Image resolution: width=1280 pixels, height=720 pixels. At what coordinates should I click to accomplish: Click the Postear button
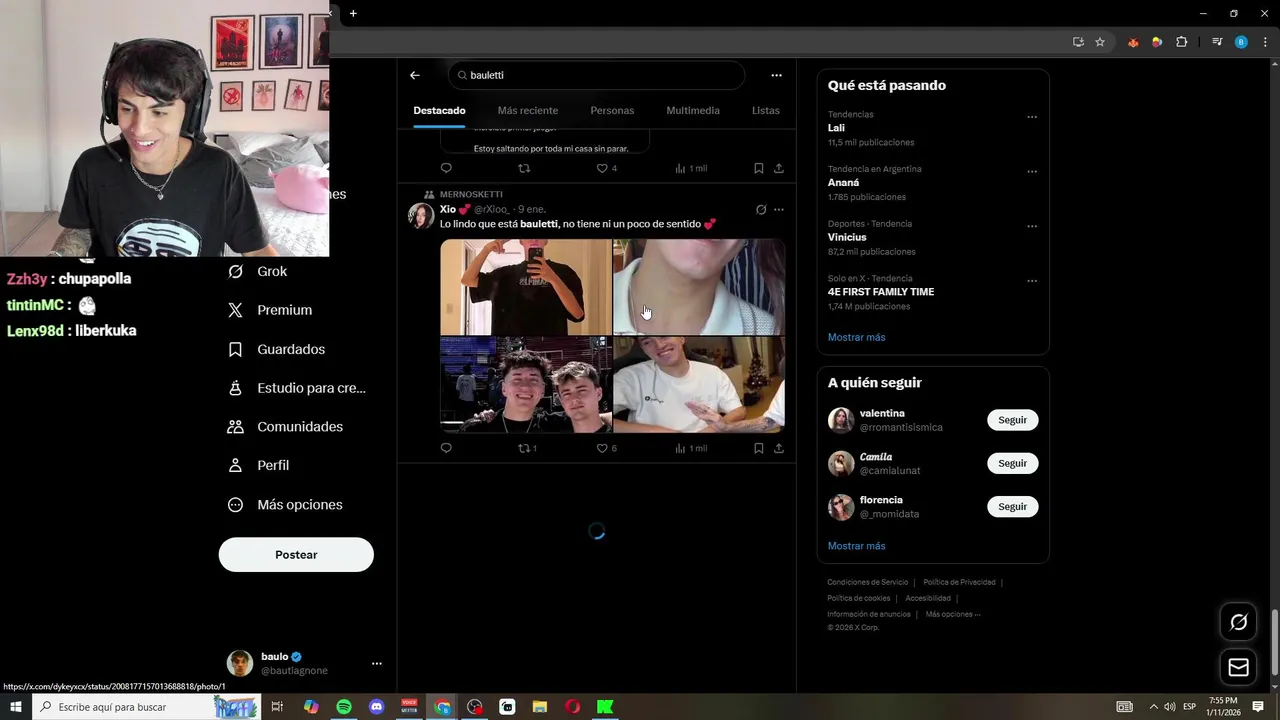coord(296,555)
